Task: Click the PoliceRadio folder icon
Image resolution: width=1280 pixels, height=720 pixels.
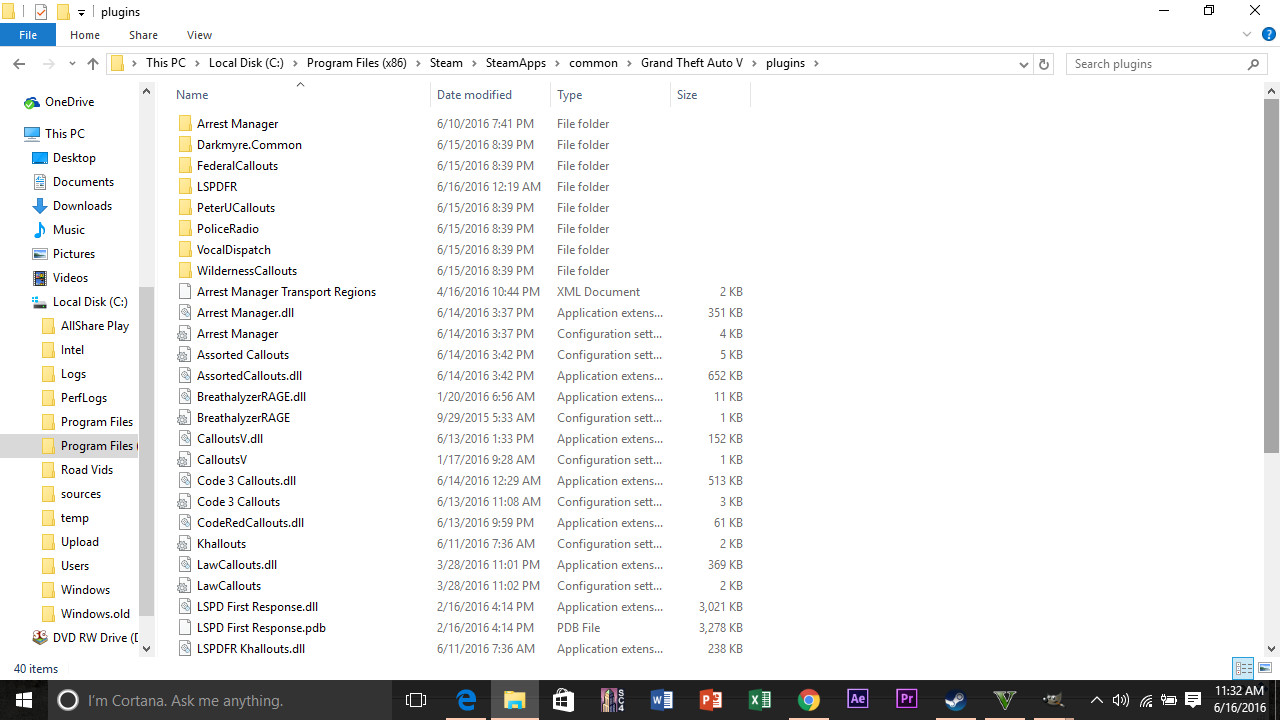Action: (x=184, y=229)
